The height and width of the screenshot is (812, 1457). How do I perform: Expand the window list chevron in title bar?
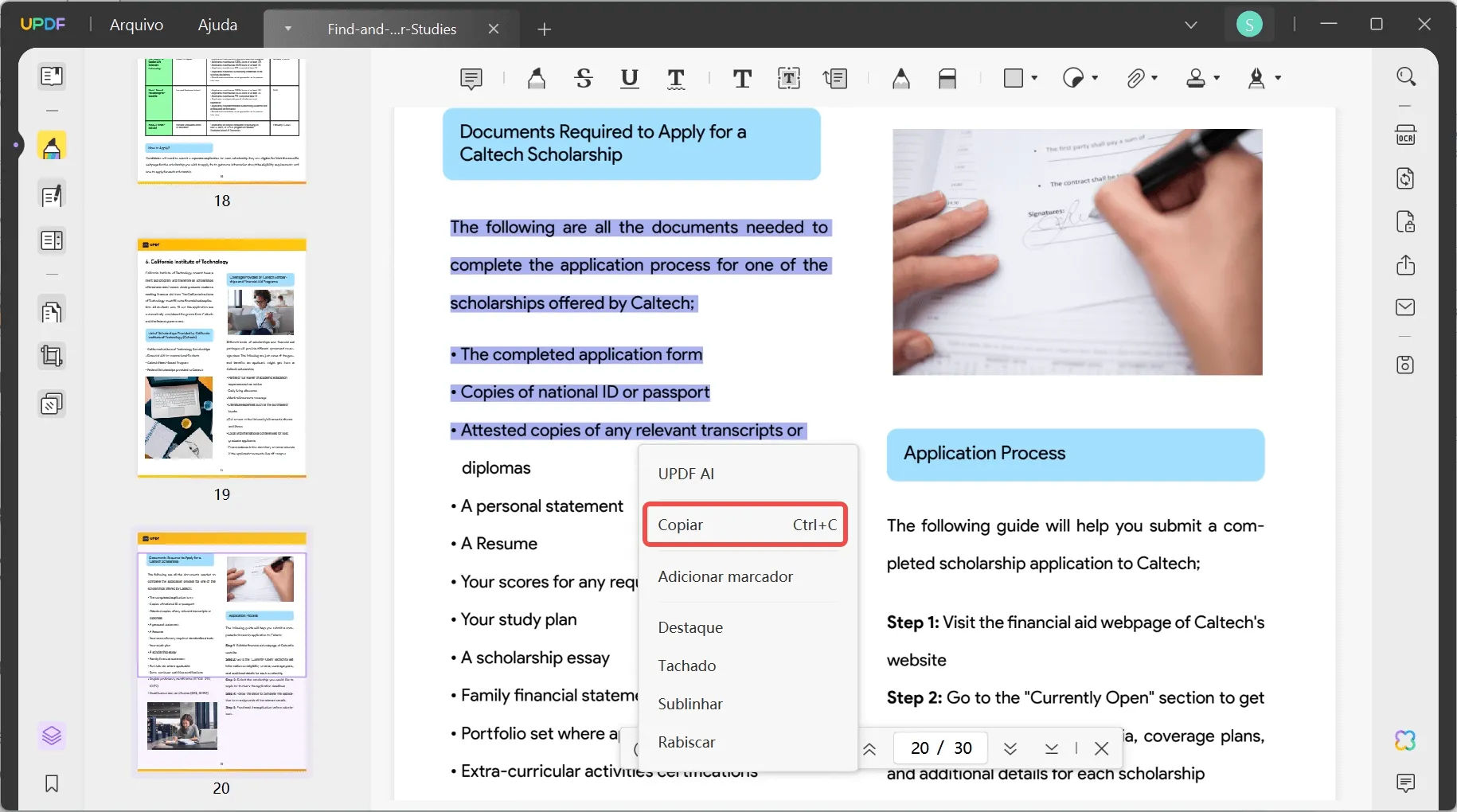1191,25
